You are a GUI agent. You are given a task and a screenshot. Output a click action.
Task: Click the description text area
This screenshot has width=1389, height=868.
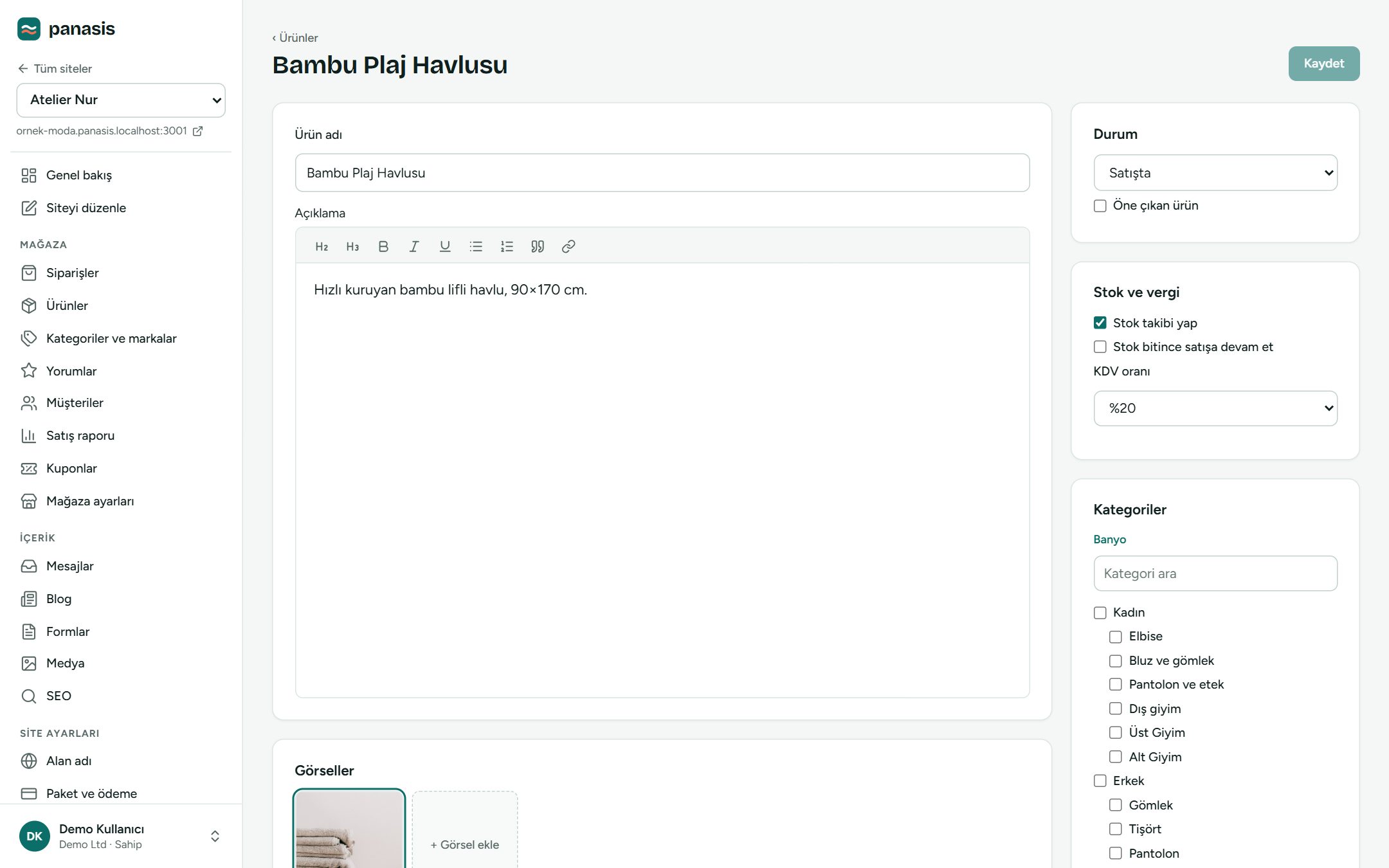coord(662,480)
